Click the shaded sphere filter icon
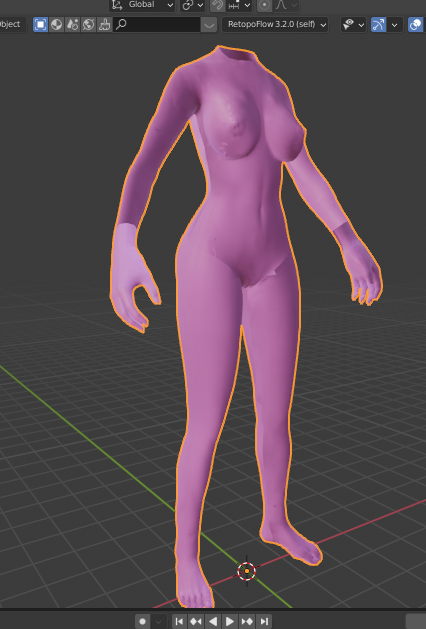 pyautogui.click(x=57, y=24)
